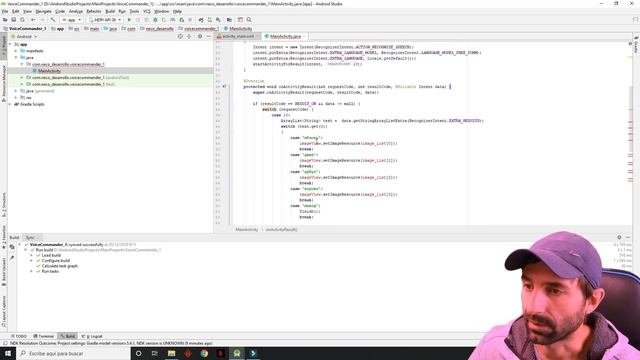This screenshot has height=360, width=640.
Task: Click the Save All toolbar icon
Action: (x=13, y=20)
